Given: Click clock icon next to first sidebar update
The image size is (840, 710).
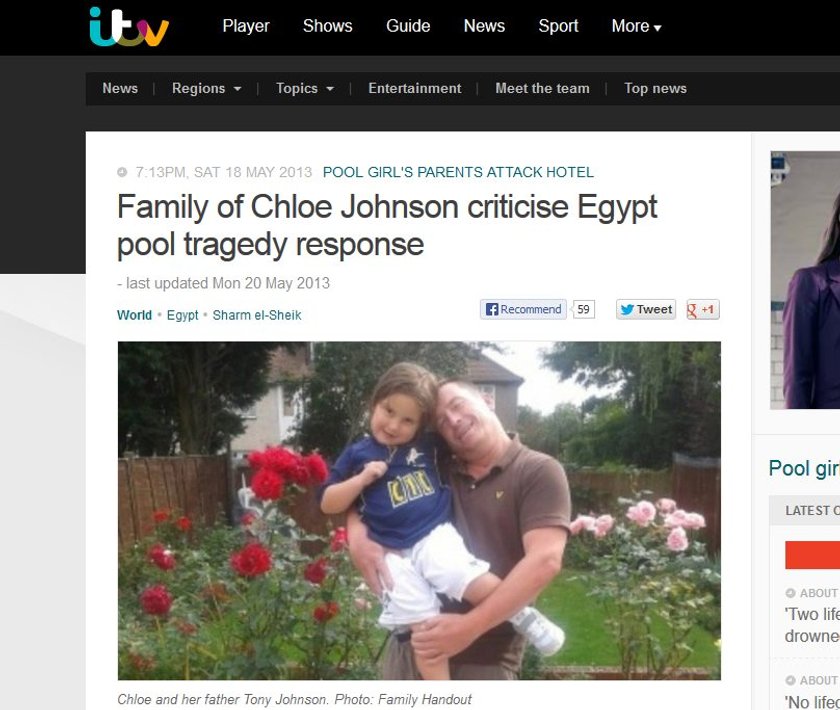Looking at the screenshot, I should point(790,593).
